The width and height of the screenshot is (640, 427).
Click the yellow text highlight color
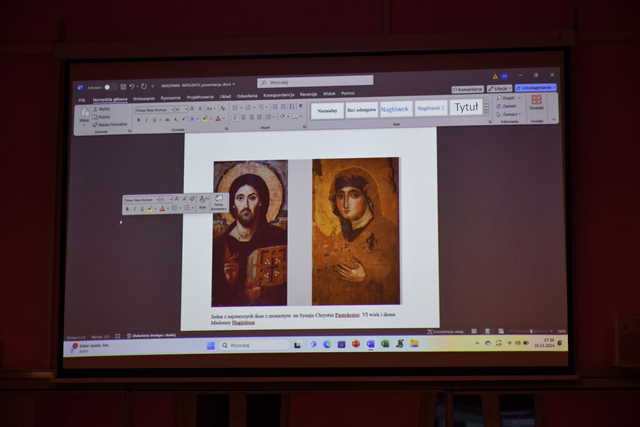(x=205, y=119)
